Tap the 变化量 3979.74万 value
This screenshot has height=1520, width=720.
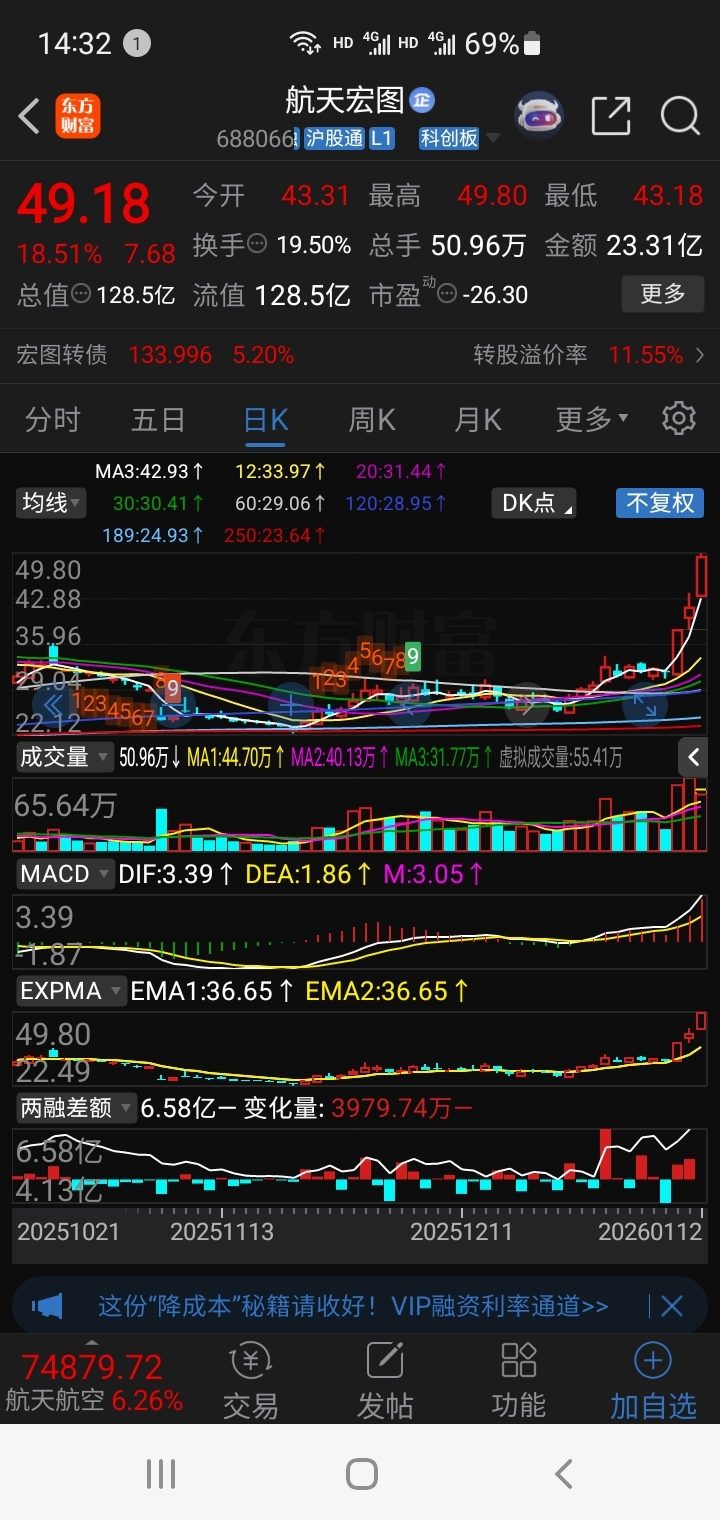(x=357, y=1108)
